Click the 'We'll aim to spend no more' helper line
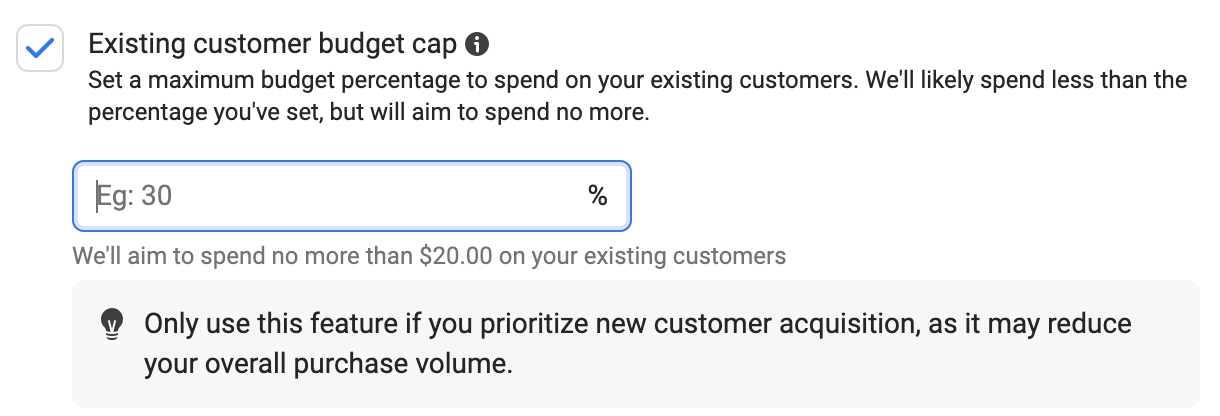Screen dimensions: 1220x416 click(x=429, y=255)
